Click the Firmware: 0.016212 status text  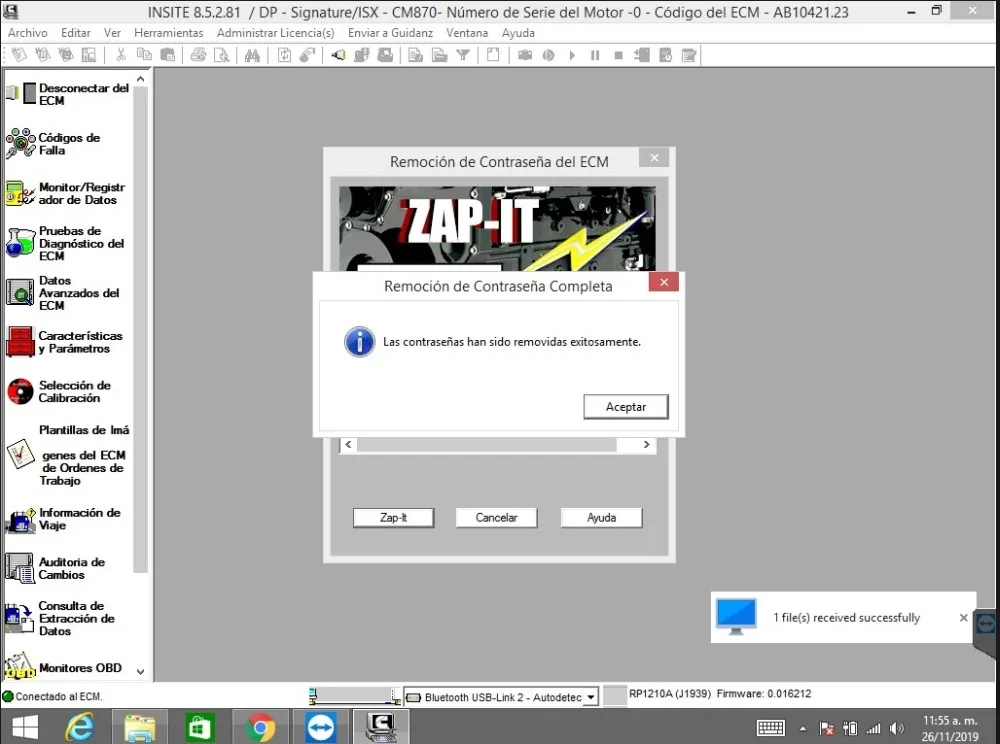pos(763,694)
